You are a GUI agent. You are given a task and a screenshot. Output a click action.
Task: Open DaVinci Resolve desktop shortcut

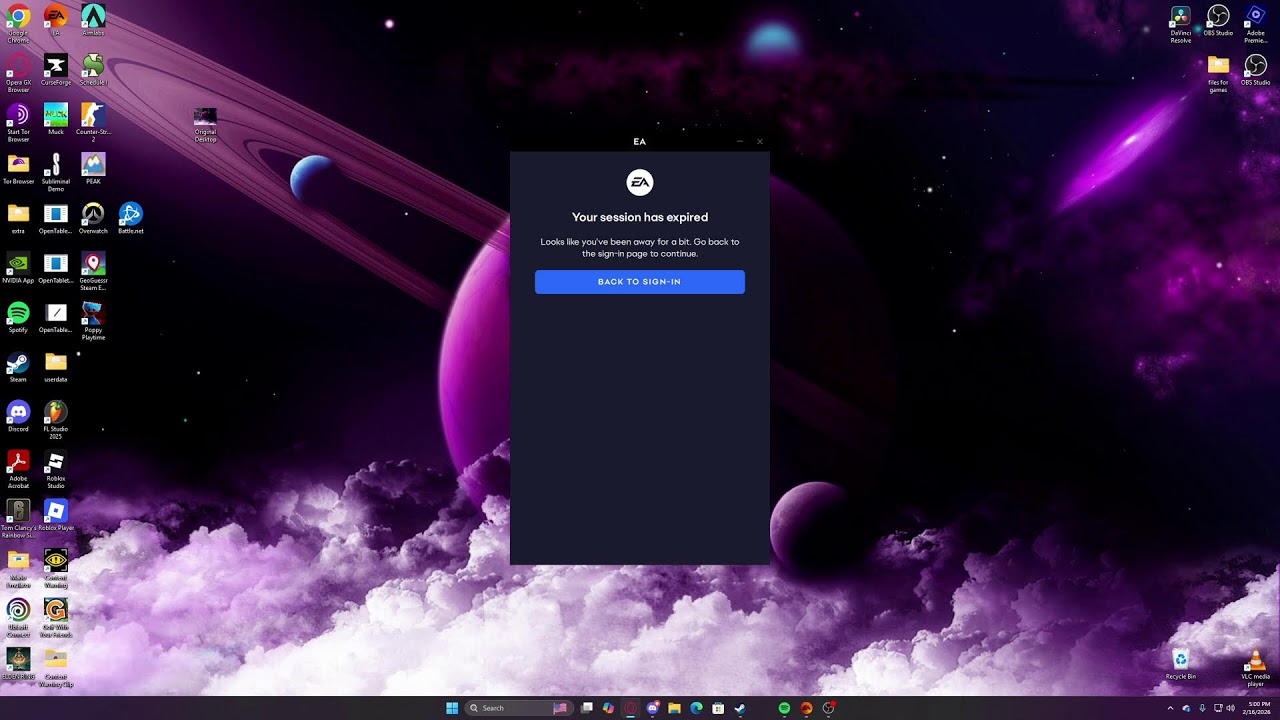coord(1181,24)
